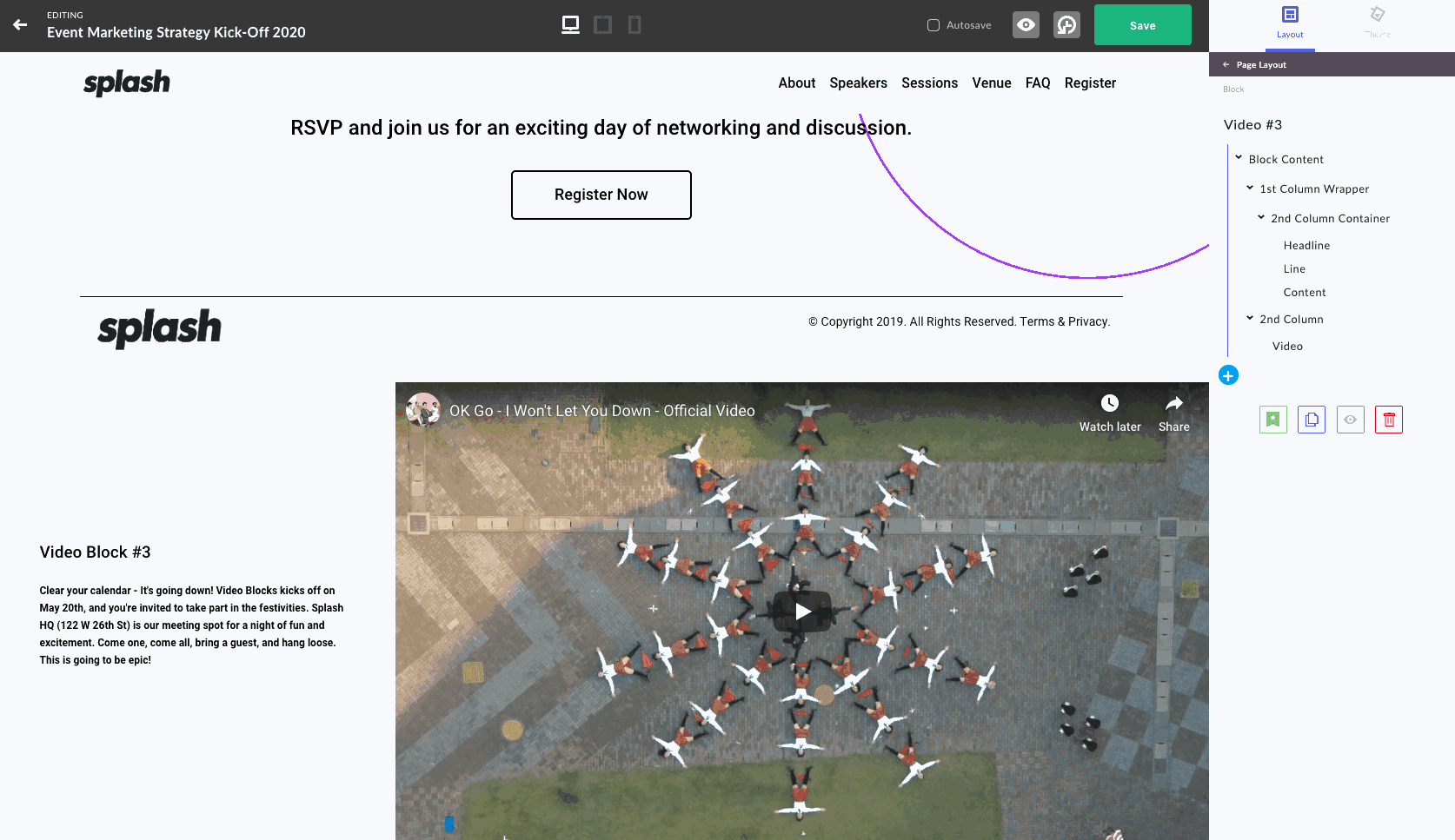Open Speakers nav link
The width and height of the screenshot is (1455, 840).
pyautogui.click(x=858, y=83)
